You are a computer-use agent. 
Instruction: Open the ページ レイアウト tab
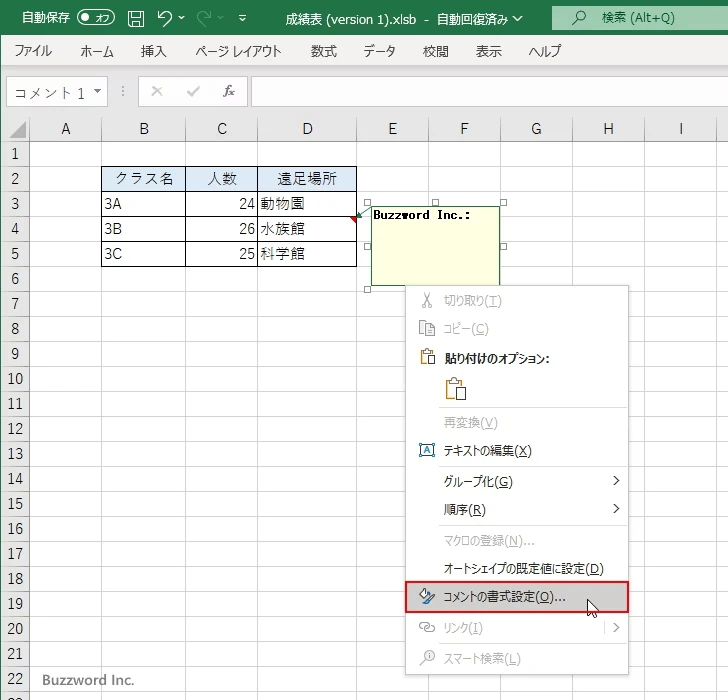point(238,51)
